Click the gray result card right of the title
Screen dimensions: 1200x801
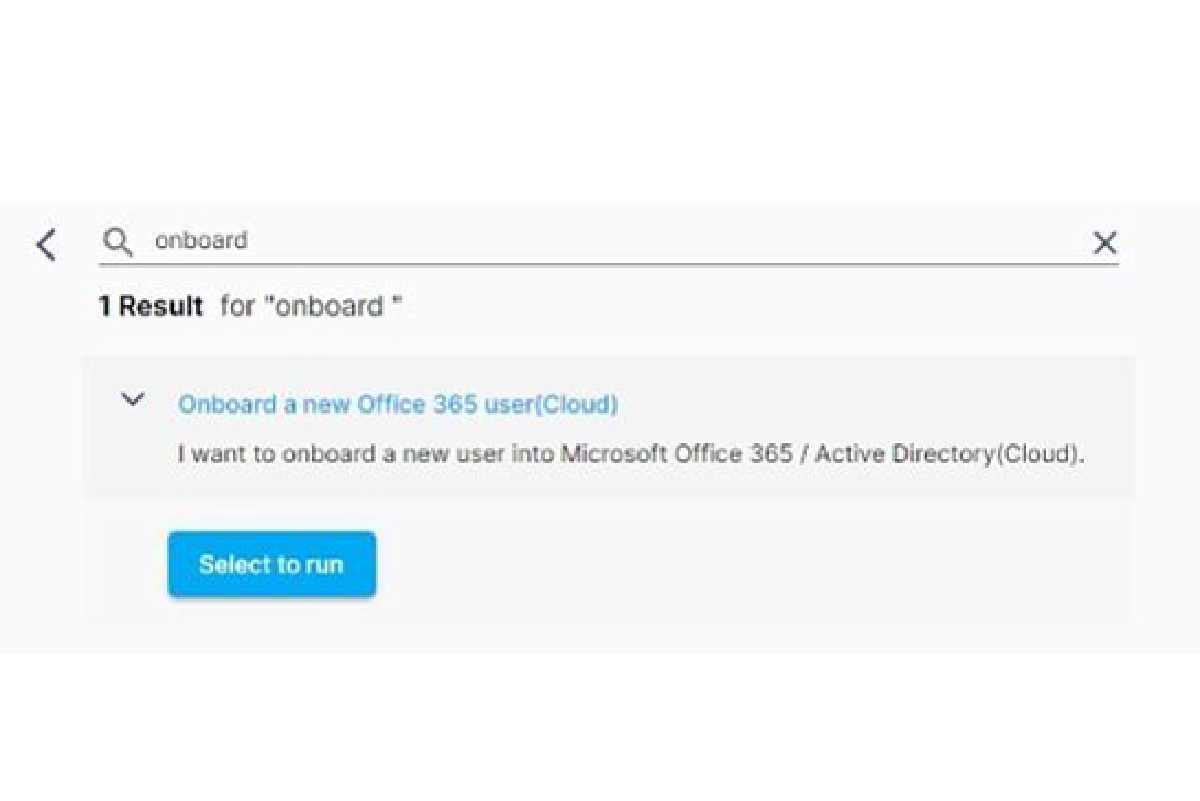[x=870, y=404]
